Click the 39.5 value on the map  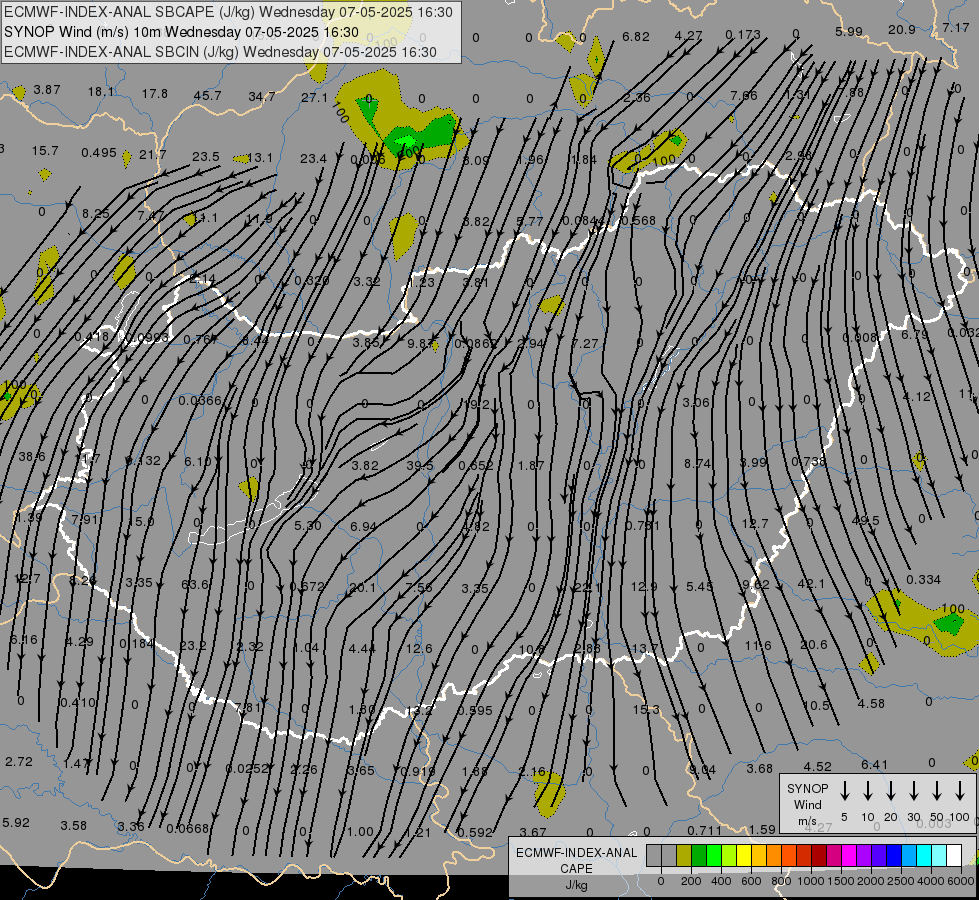(420, 465)
